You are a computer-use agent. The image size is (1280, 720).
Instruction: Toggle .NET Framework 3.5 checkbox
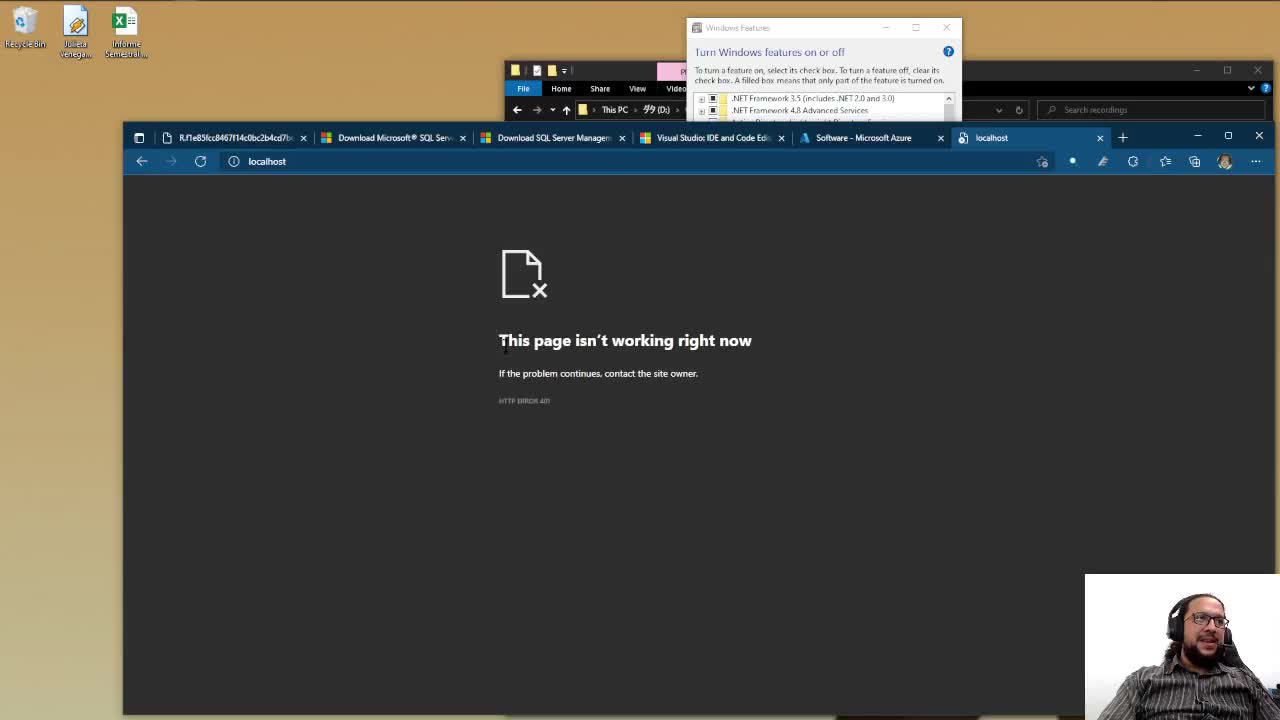pyautogui.click(x=712, y=99)
